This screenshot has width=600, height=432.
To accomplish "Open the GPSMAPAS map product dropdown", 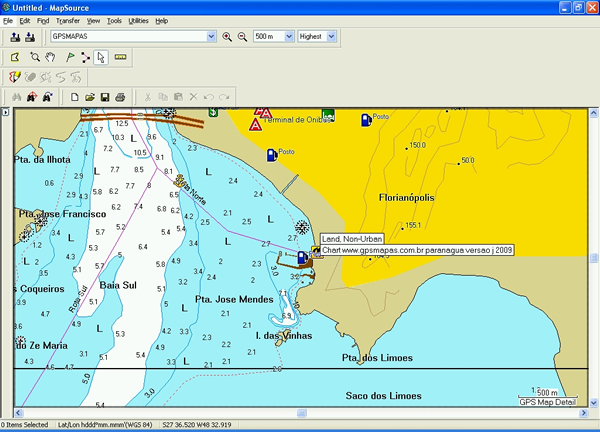I will point(210,37).
